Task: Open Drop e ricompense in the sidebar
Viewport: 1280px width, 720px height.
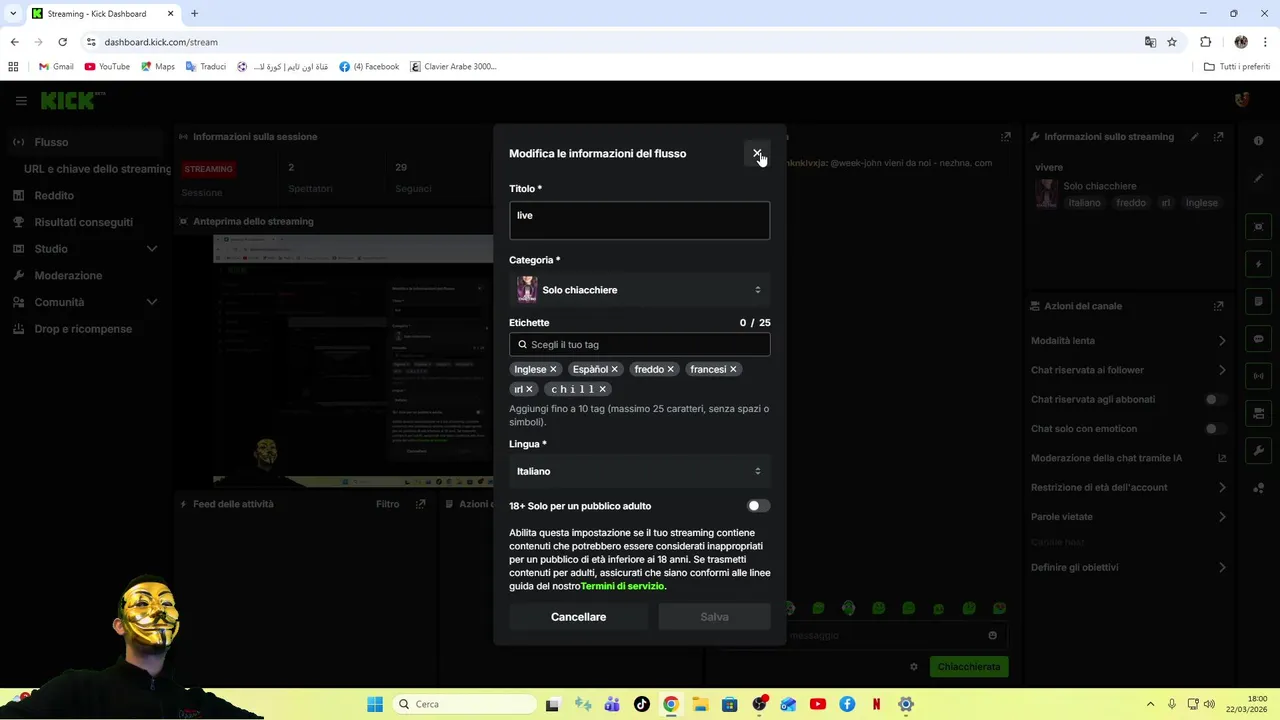Action: click(x=83, y=329)
